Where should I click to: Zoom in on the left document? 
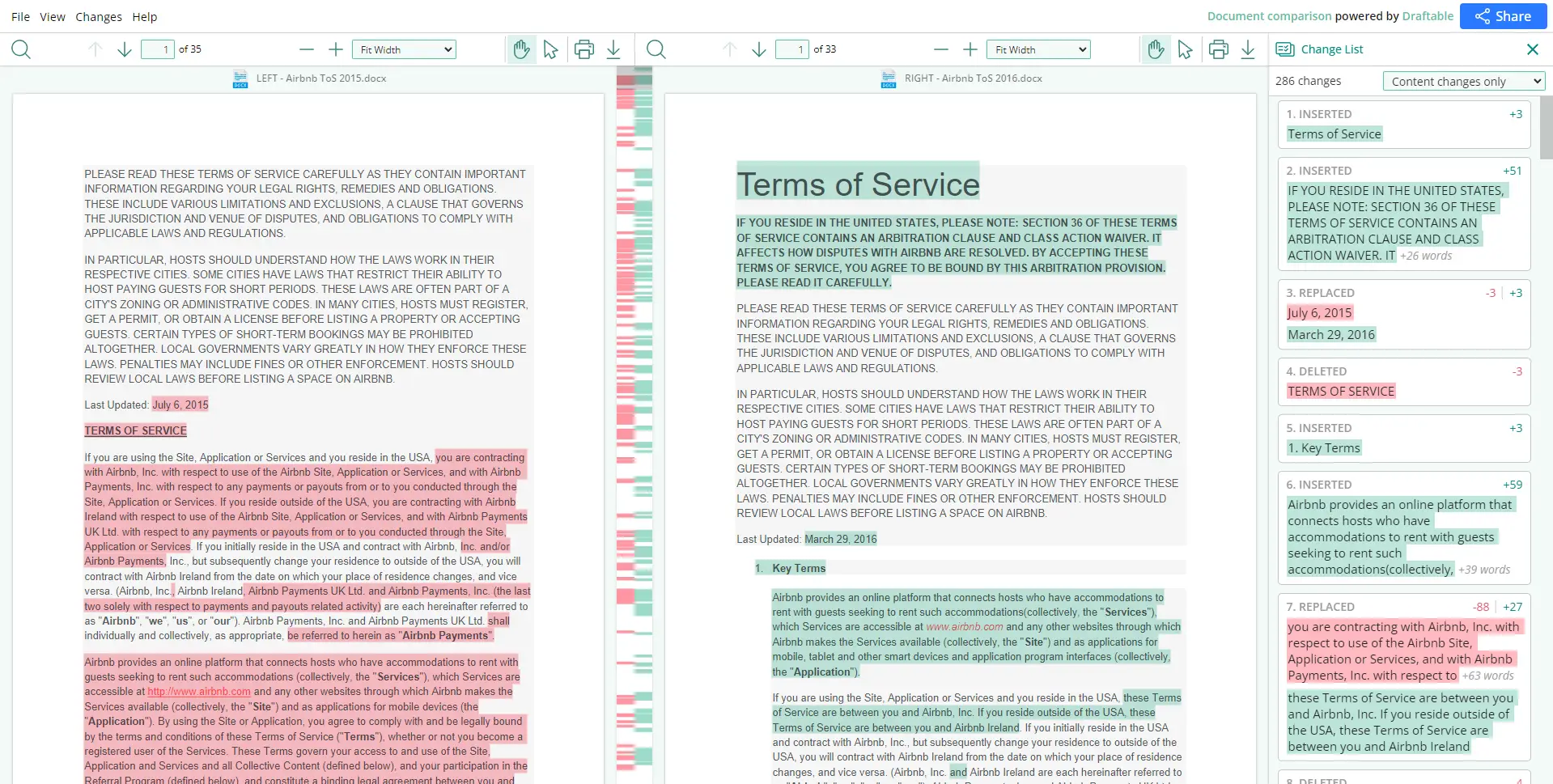point(336,49)
